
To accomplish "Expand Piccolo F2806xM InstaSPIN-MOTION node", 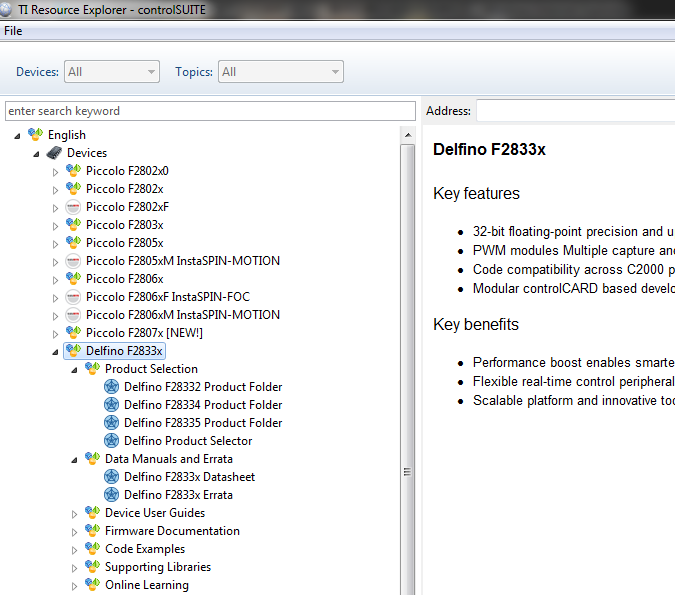I will pos(55,316).
